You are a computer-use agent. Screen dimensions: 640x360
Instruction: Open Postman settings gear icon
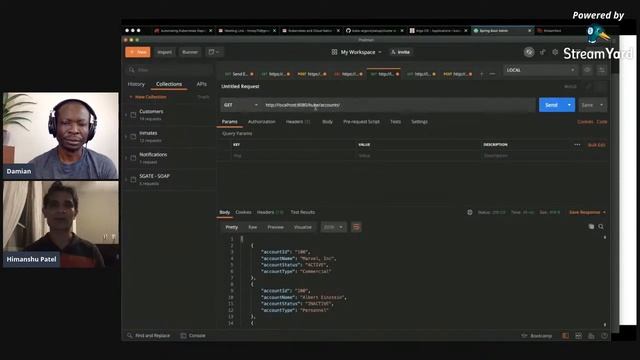[x=555, y=52]
